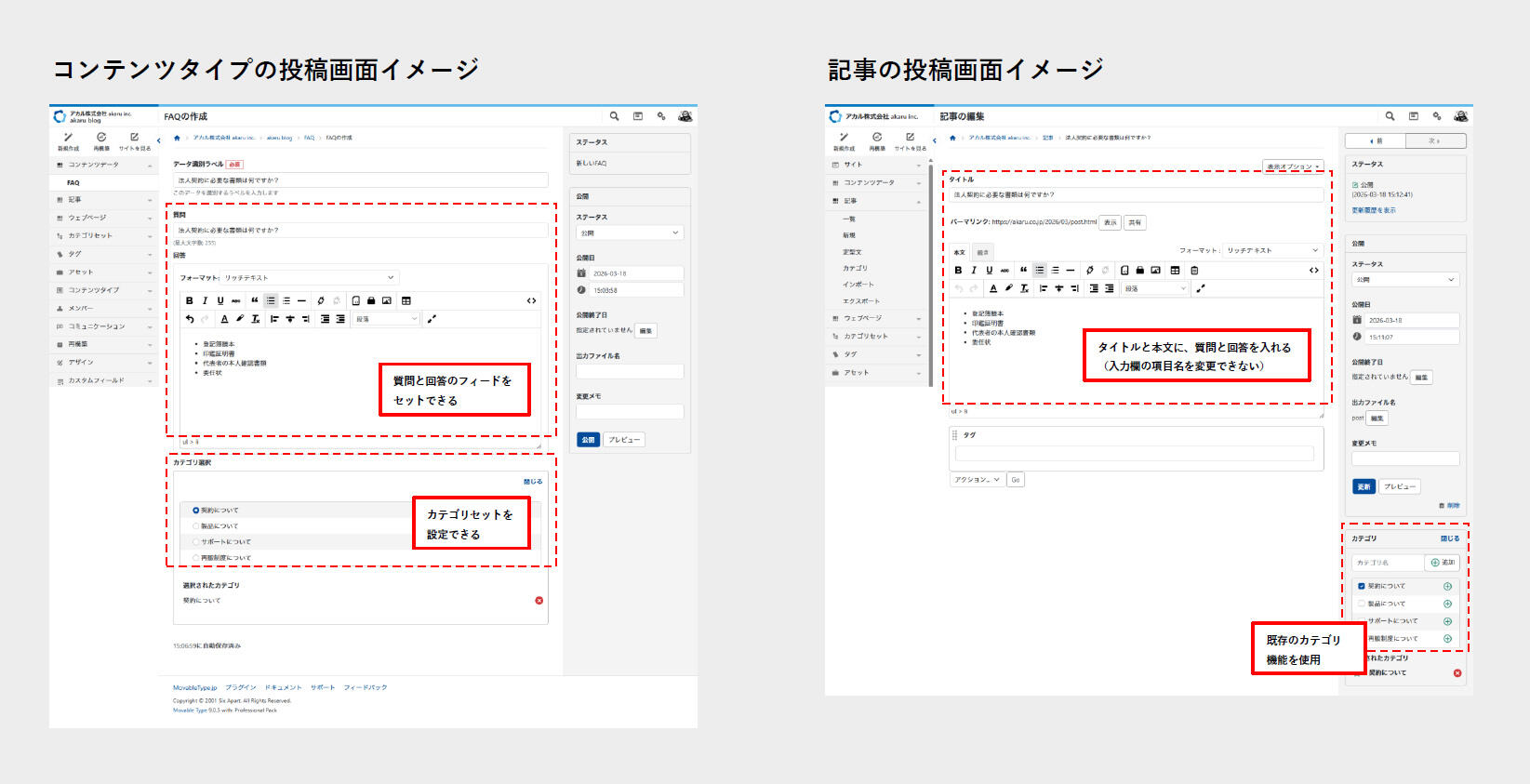Remove selected category with red X in FAQ screen
The height and width of the screenshot is (784, 1530).
click(x=539, y=601)
